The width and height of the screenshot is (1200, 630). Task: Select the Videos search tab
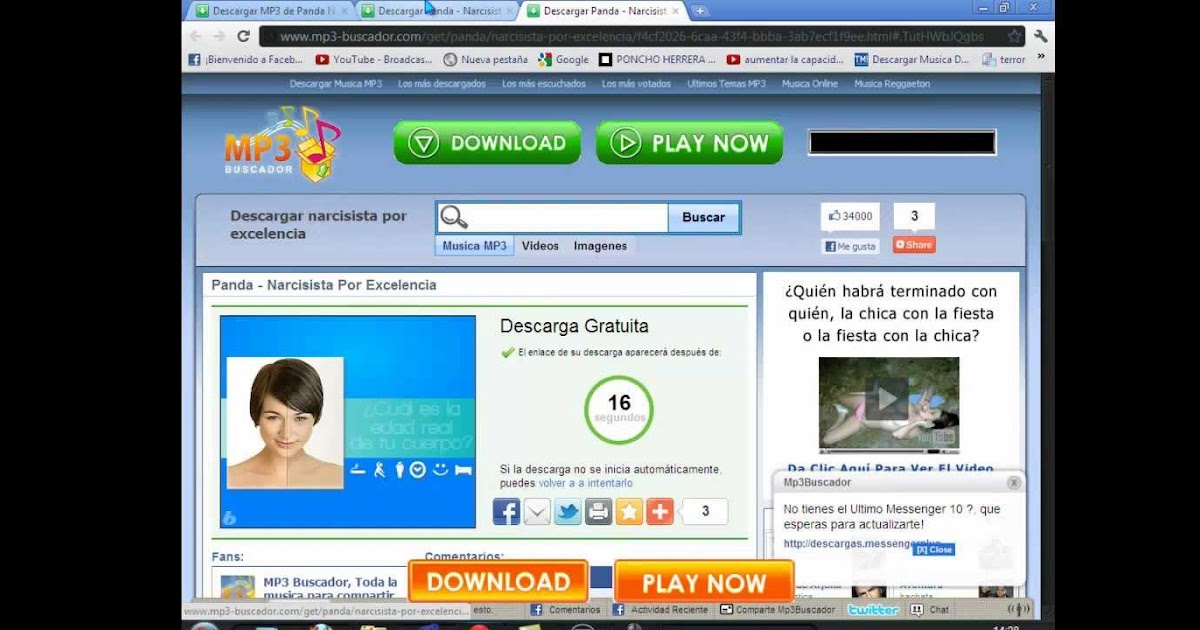[540, 246]
